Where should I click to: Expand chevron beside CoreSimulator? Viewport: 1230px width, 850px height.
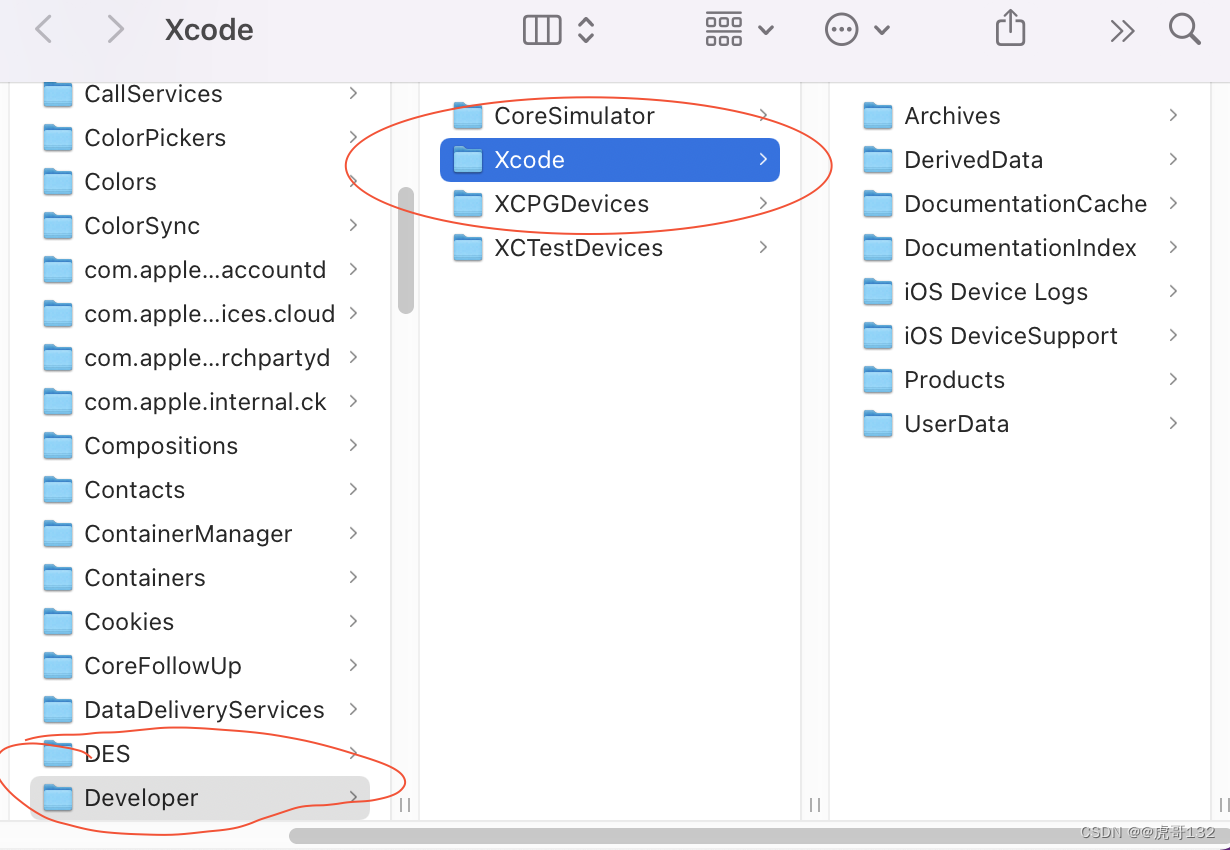point(763,115)
